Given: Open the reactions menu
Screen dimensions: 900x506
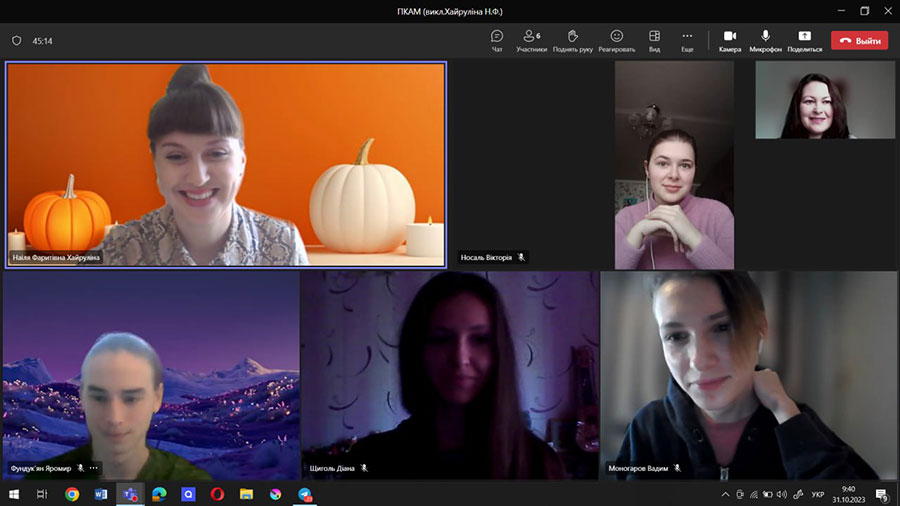Looking at the screenshot, I should click(616, 41).
